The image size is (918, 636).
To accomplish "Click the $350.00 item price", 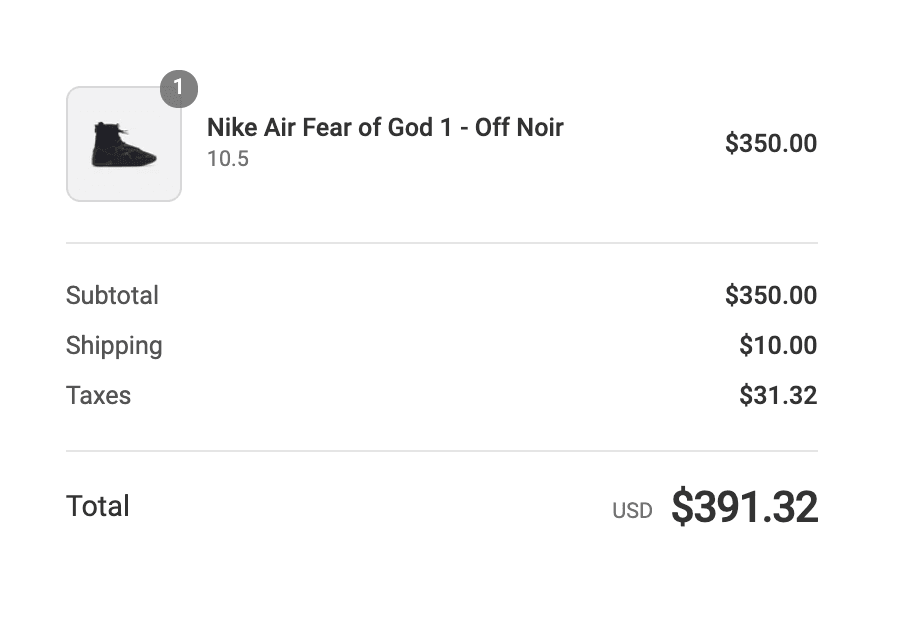I will [770, 143].
